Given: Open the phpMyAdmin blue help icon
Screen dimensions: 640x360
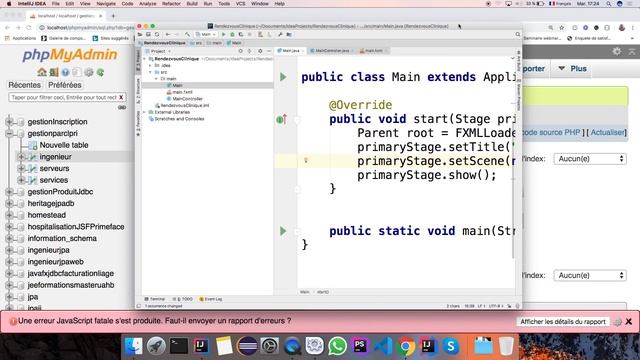Looking at the screenshot, I should 65,72.
